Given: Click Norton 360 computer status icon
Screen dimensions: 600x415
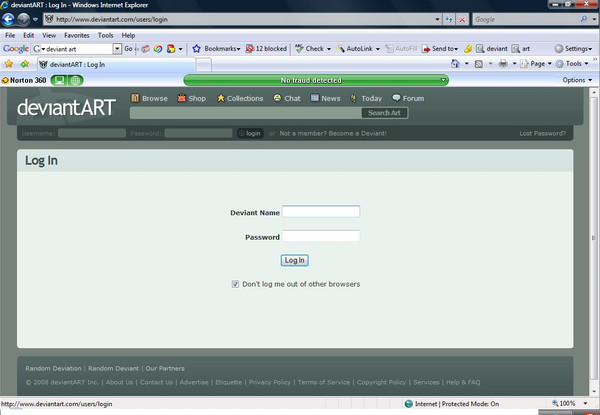Looking at the screenshot, I should [59, 80].
